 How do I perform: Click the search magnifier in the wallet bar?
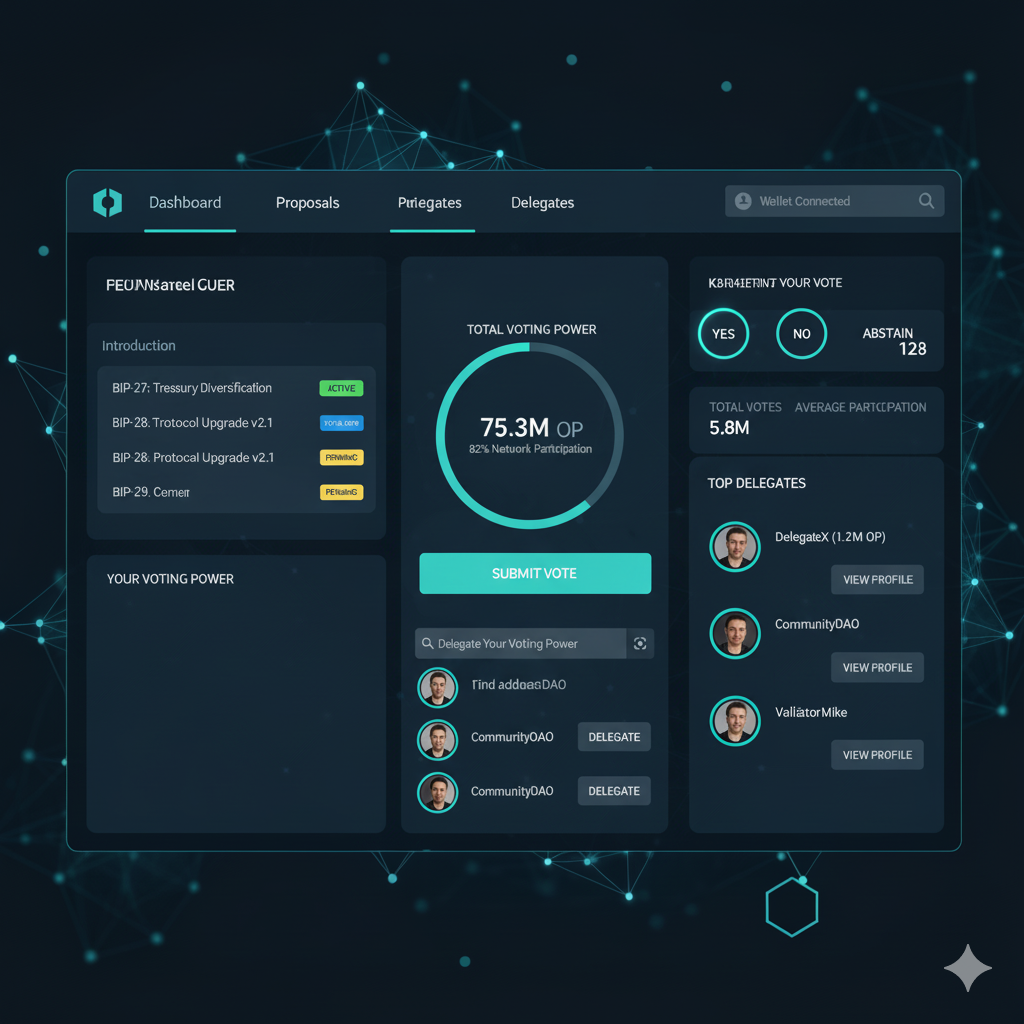tap(927, 200)
